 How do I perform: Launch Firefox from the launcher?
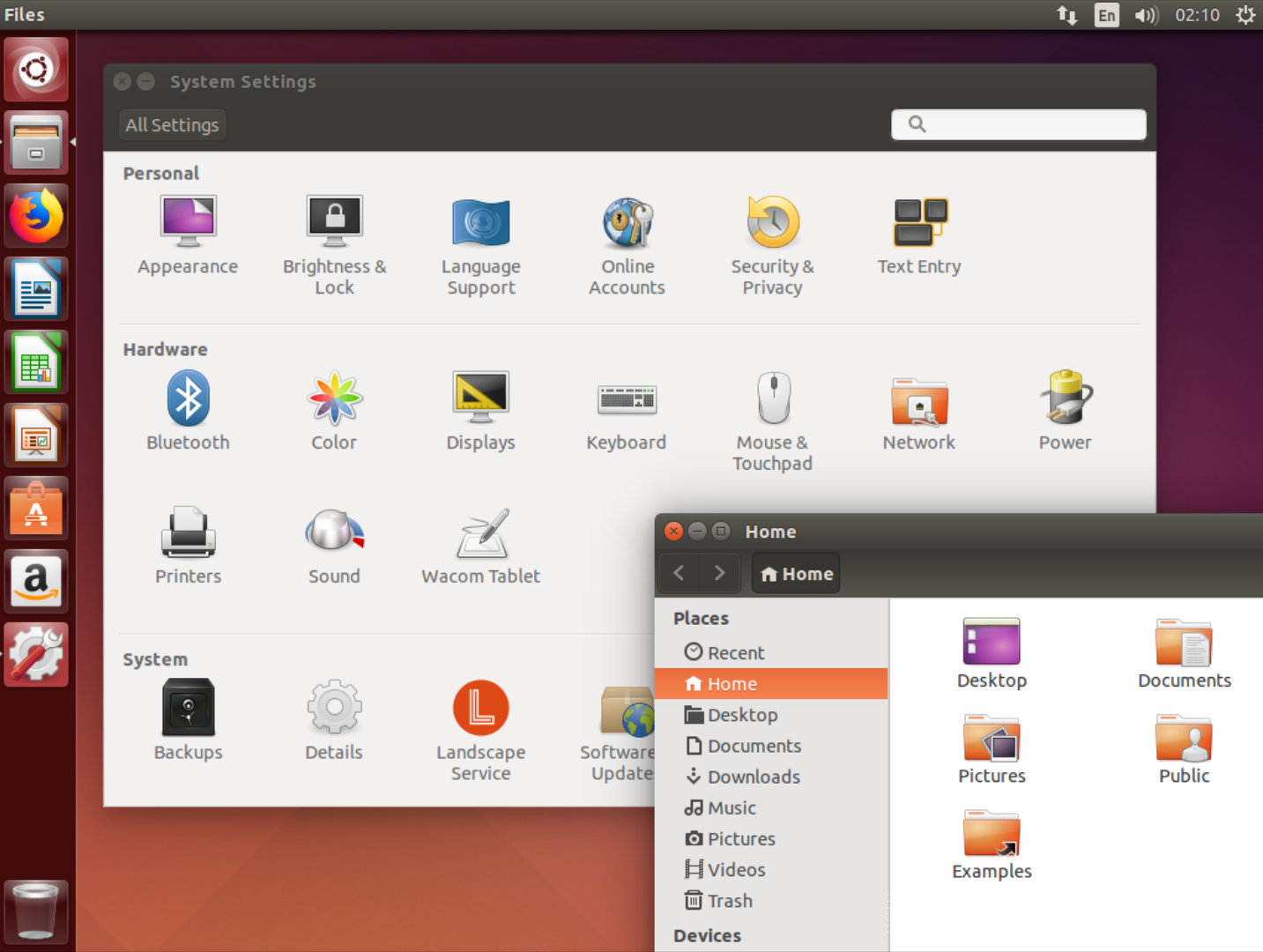36,217
